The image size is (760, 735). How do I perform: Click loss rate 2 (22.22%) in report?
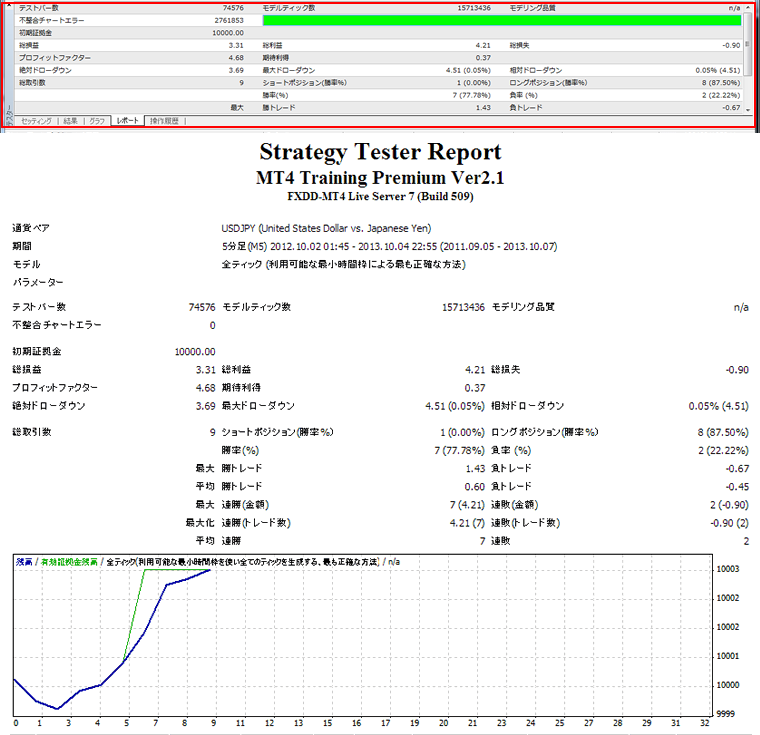coord(723,450)
